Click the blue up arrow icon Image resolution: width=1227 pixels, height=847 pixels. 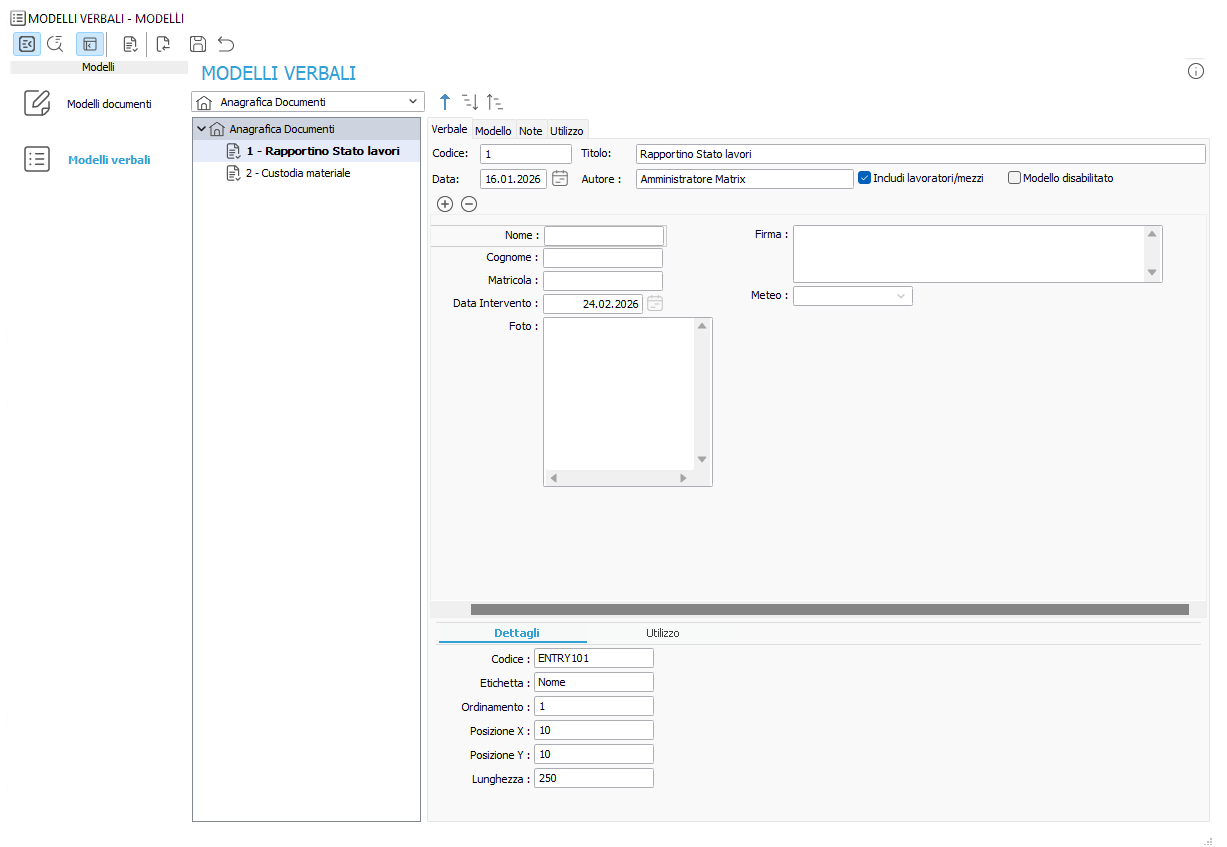445,102
